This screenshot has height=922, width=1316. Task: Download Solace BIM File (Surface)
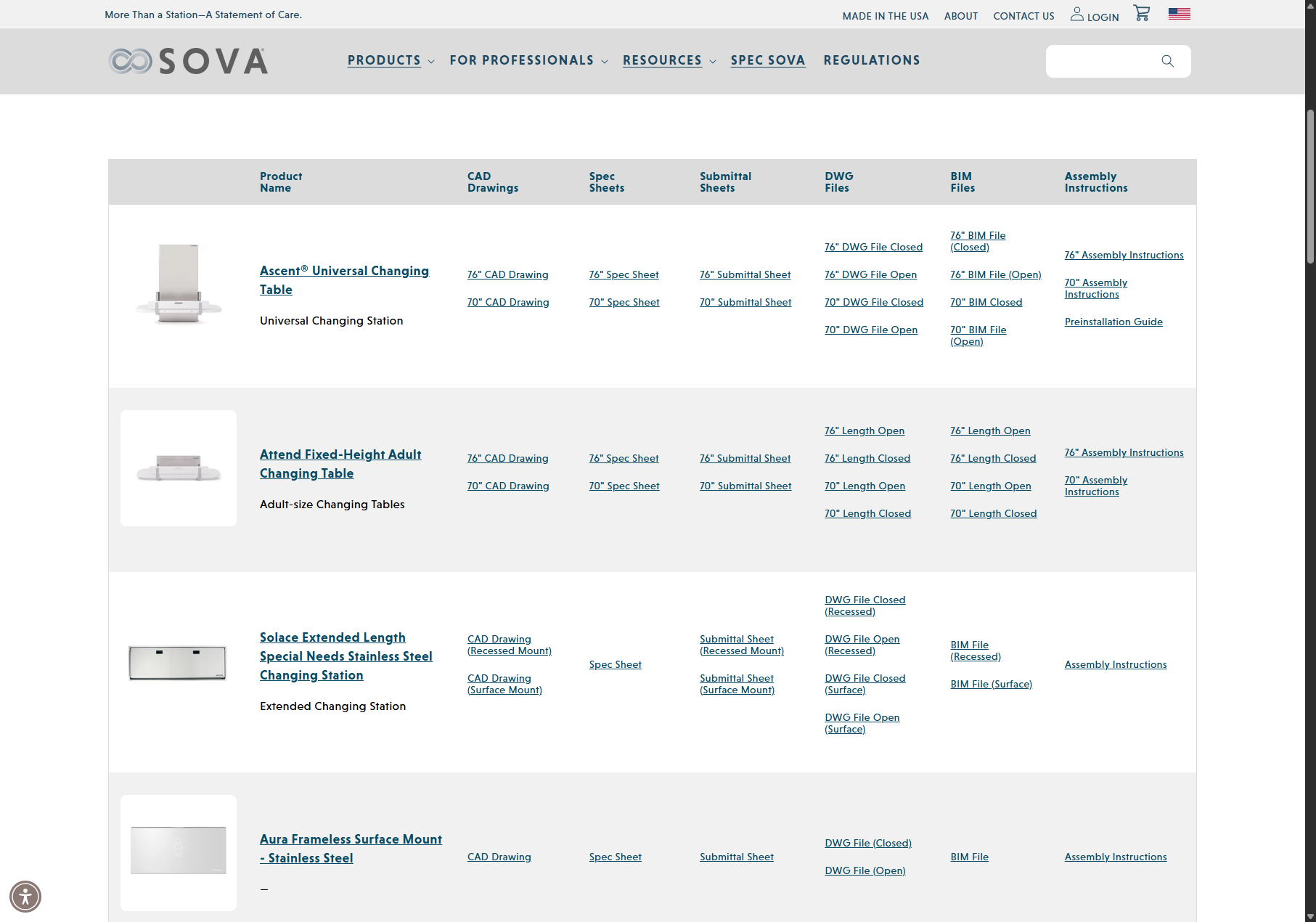tap(992, 684)
